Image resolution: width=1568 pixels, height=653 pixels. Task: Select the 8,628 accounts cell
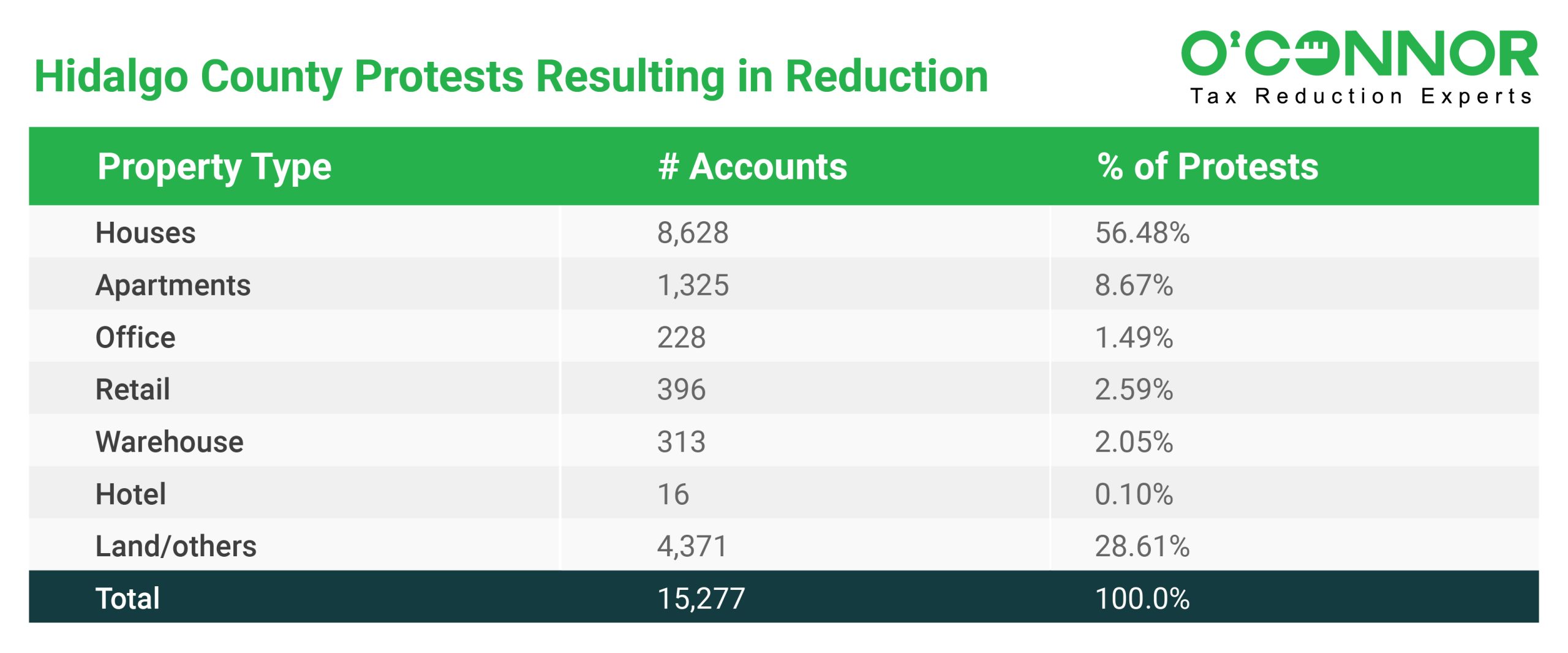[x=693, y=233]
